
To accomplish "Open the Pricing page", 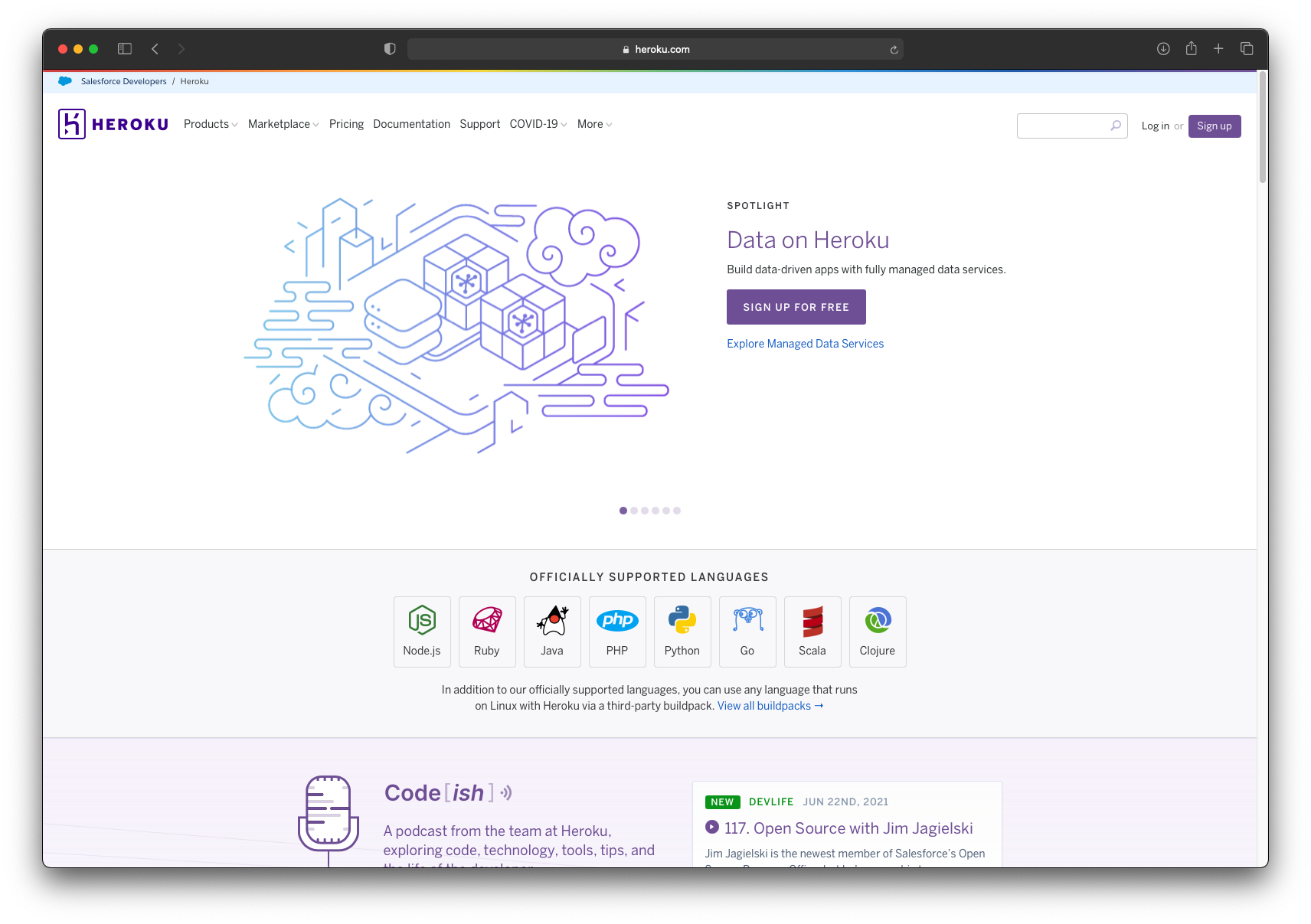I will pos(346,124).
